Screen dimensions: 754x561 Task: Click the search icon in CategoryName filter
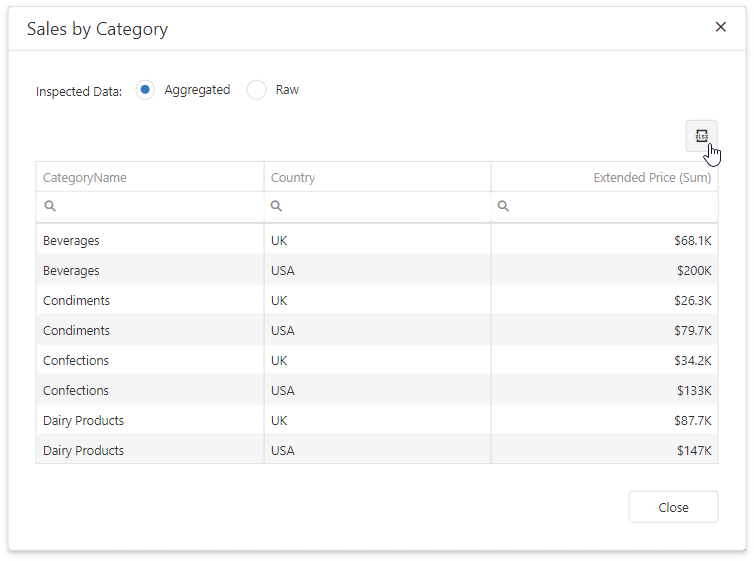50,206
